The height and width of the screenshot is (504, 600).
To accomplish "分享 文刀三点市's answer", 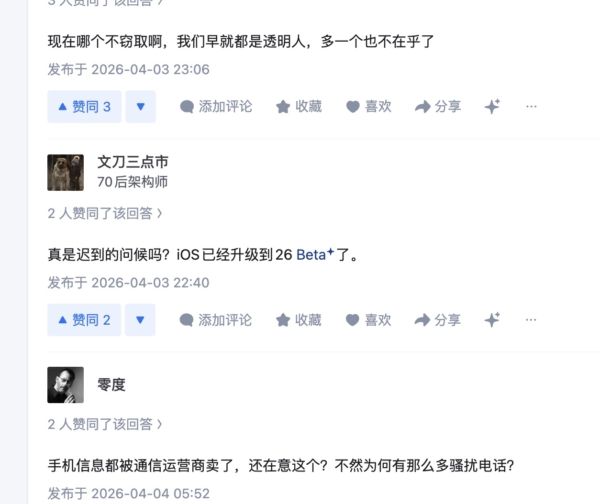I will click(x=437, y=320).
